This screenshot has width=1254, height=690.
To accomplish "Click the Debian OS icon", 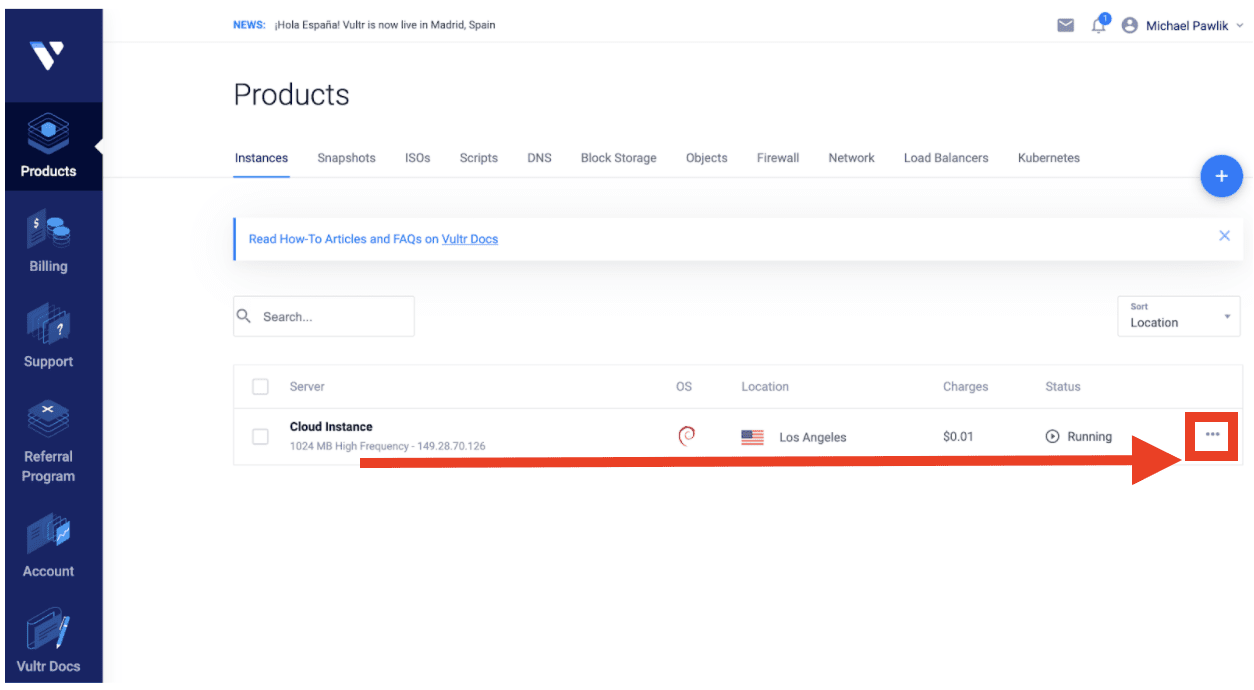I will tap(686, 436).
